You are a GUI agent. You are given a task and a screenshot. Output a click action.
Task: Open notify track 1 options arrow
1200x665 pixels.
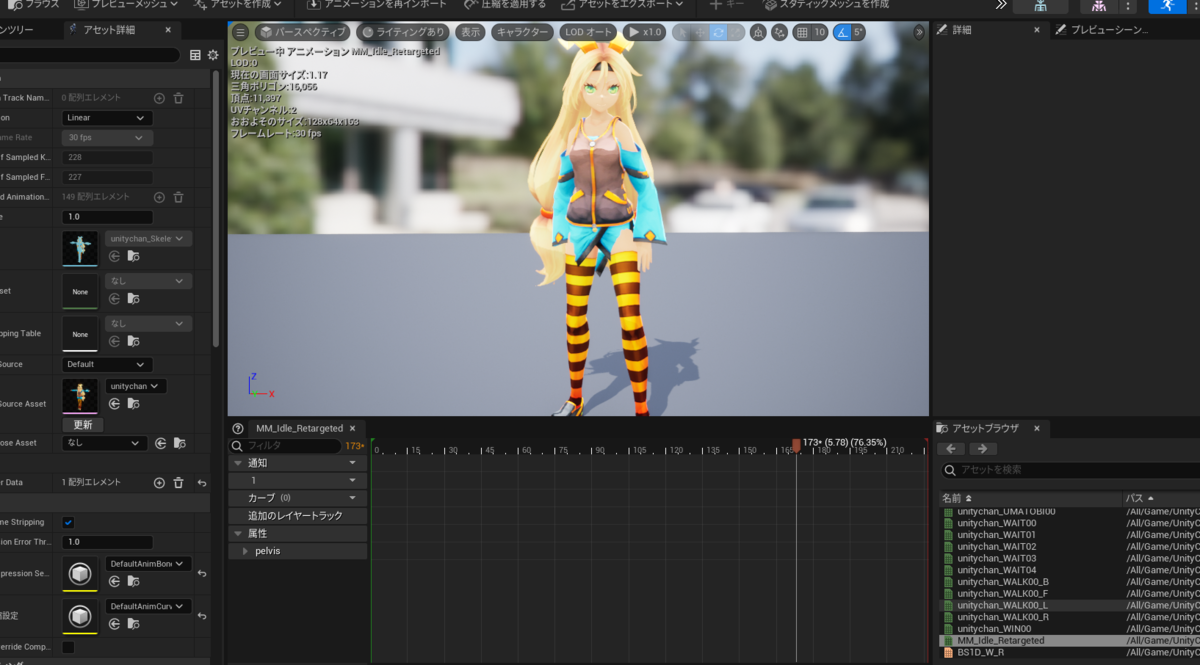pyautogui.click(x=352, y=481)
